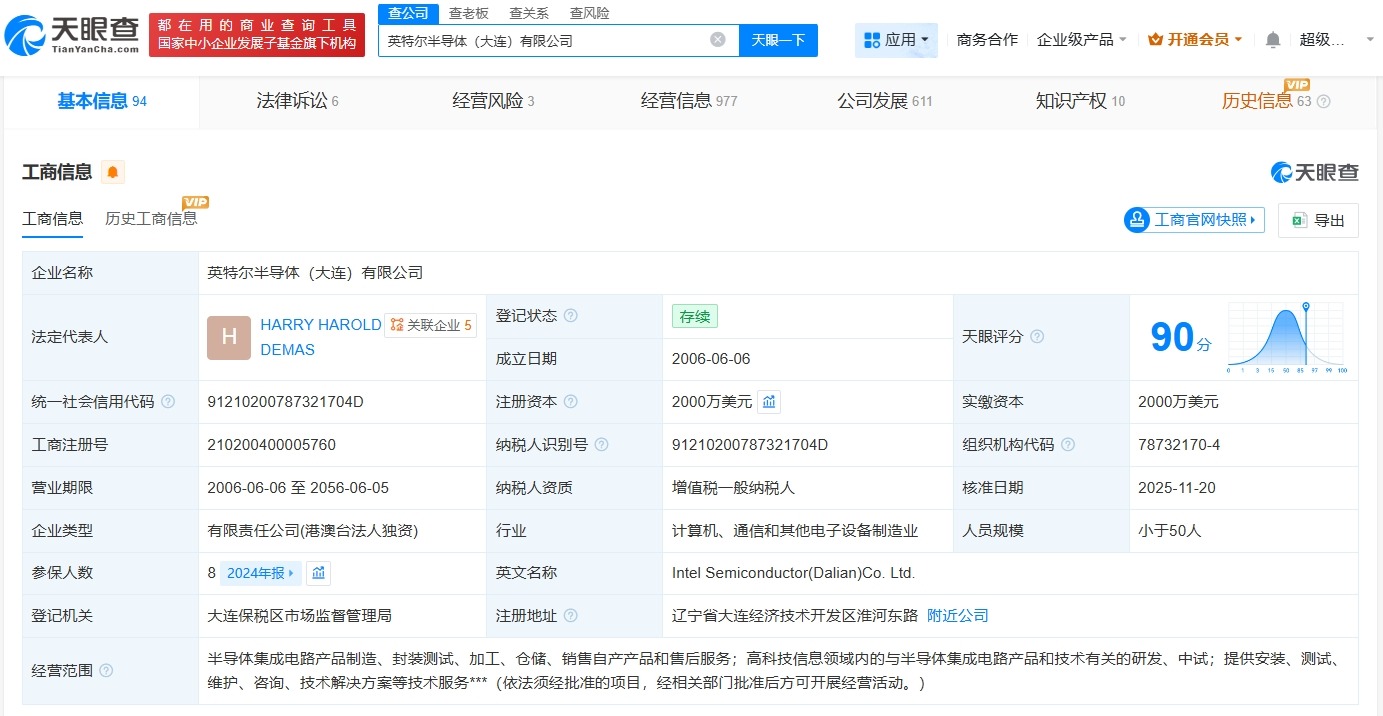Click the Excel export icon next to 导出
Image resolution: width=1383 pixels, height=716 pixels.
coord(1300,222)
